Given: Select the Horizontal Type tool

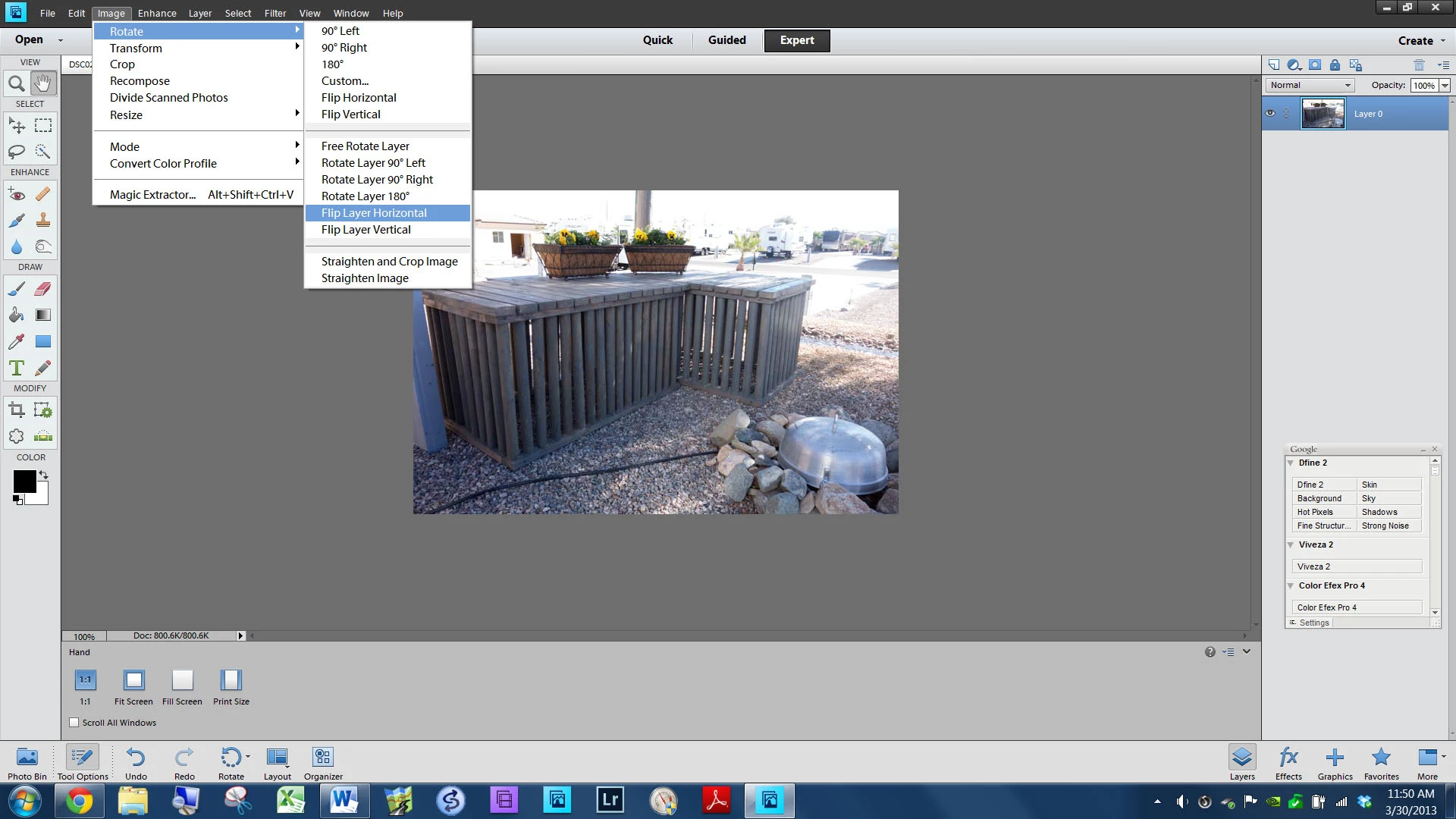Looking at the screenshot, I should coord(16,369).
